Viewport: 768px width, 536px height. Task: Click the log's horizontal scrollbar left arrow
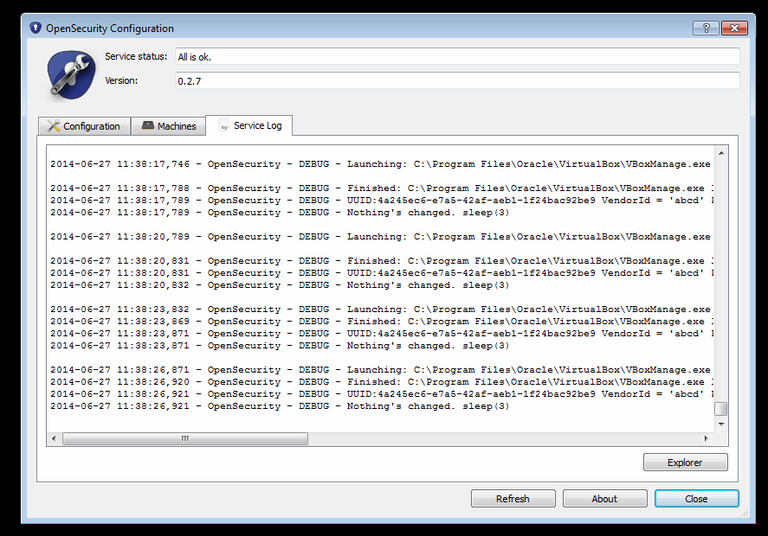click(54, 438)
